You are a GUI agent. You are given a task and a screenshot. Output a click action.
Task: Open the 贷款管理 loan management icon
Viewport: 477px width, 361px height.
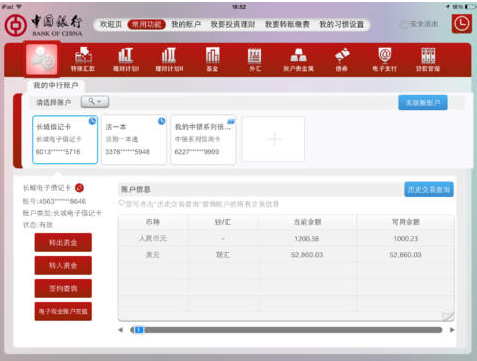pos(428,60)
